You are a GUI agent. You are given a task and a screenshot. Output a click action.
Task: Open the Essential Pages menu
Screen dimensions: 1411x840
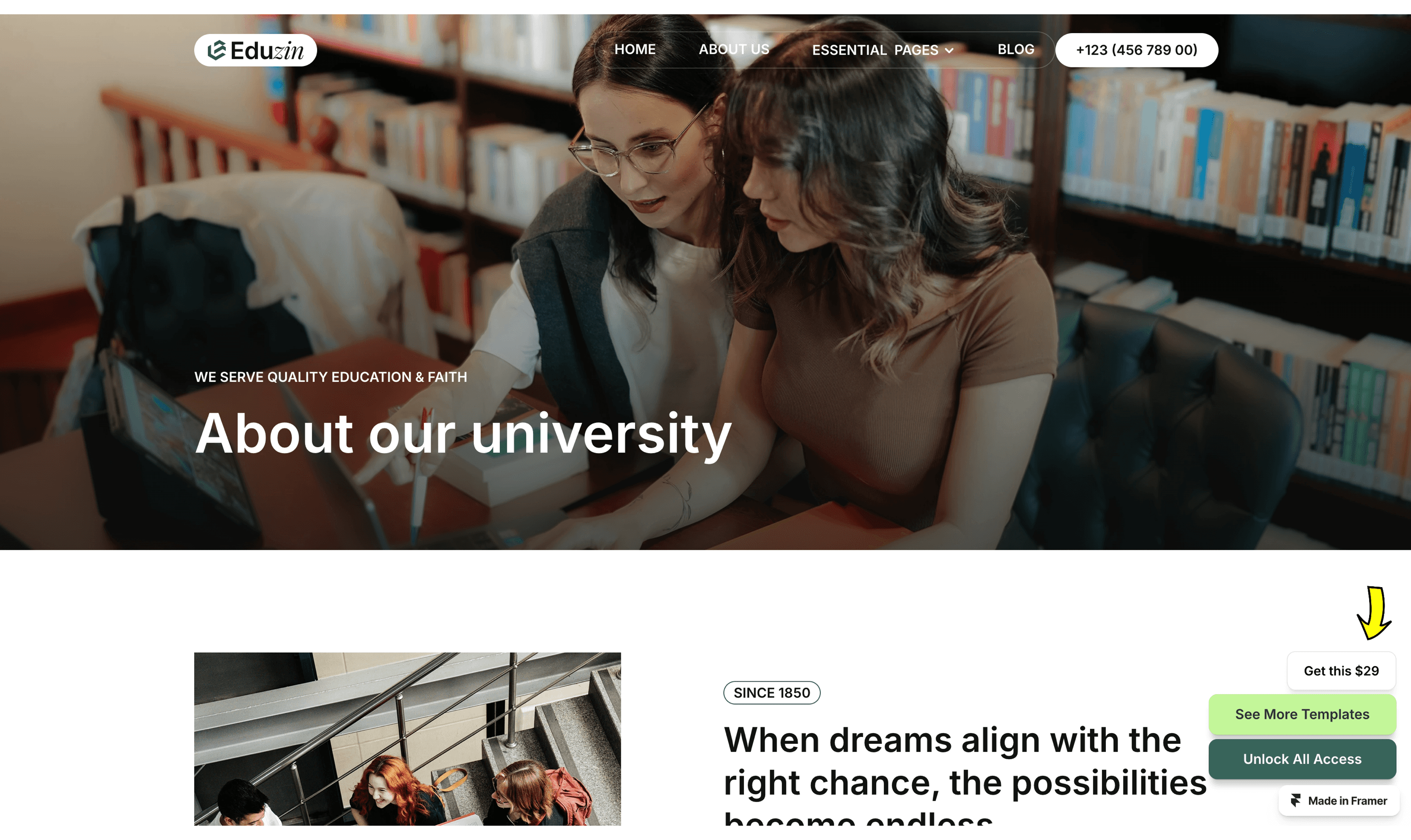pos(882,50)
